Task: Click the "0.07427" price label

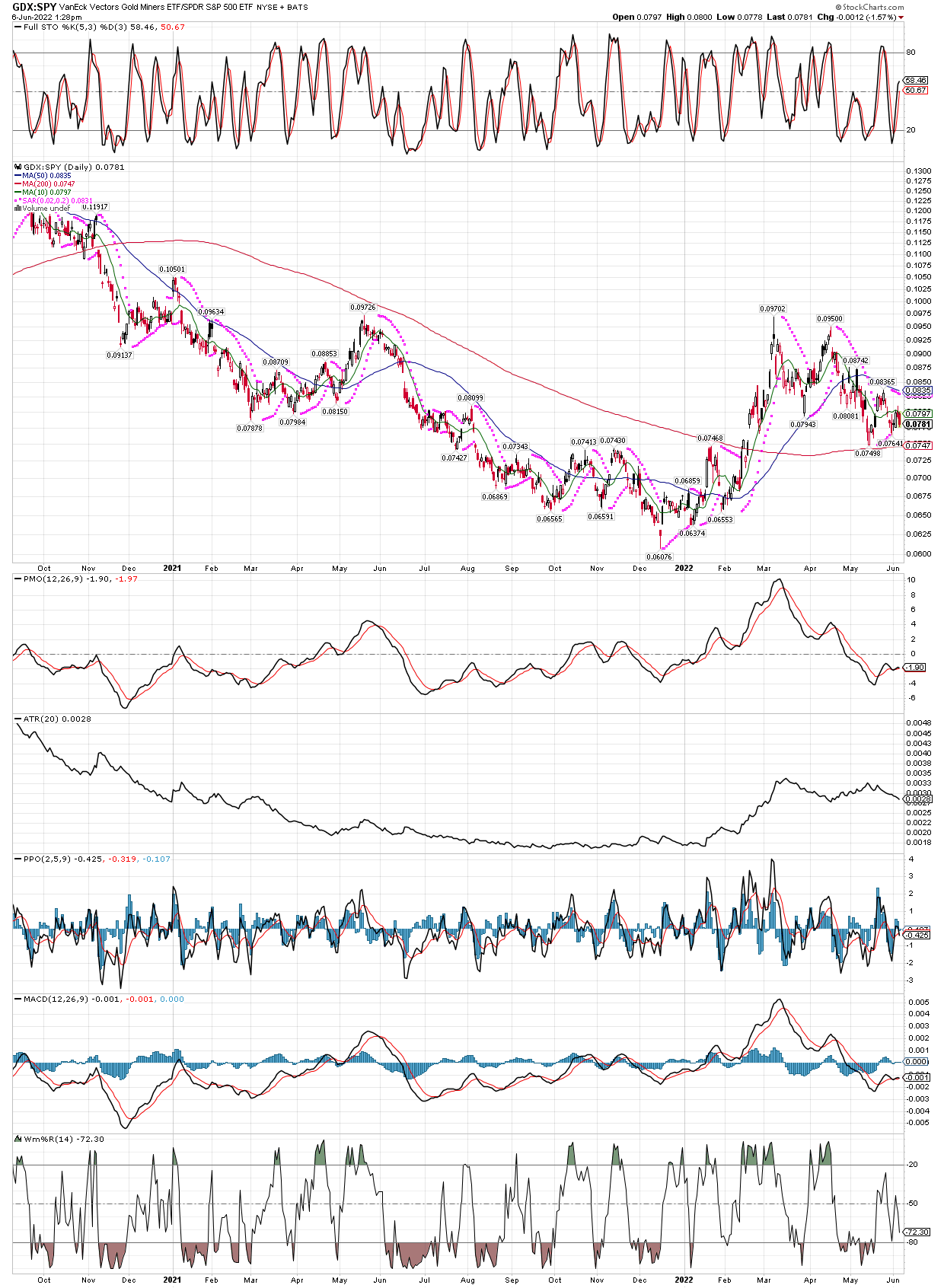Action: [454, 458]
